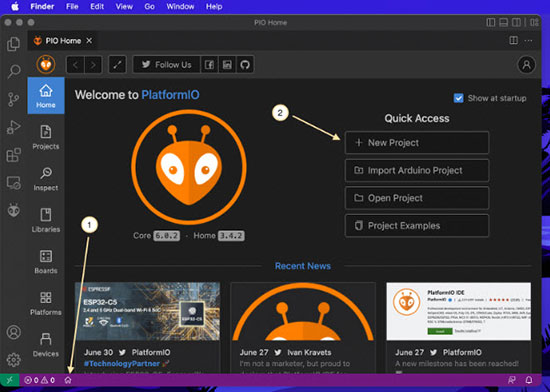This screenshot has width=550, height=392.
Task: Open Libraries in the PIO sidebar
Action: [x=46, y=220]
